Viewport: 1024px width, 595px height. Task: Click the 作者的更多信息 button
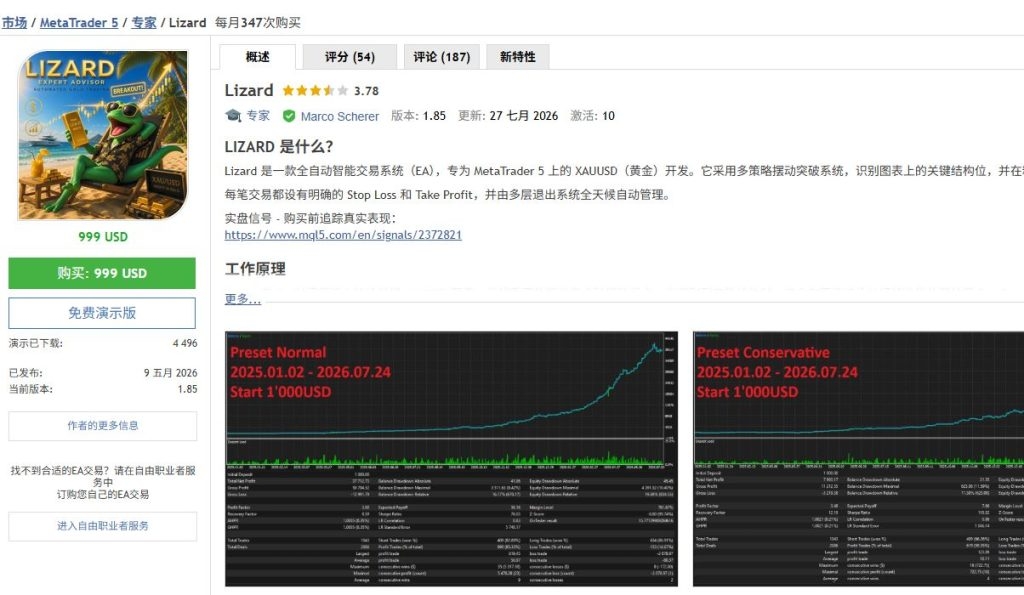[x=103, y=426]
